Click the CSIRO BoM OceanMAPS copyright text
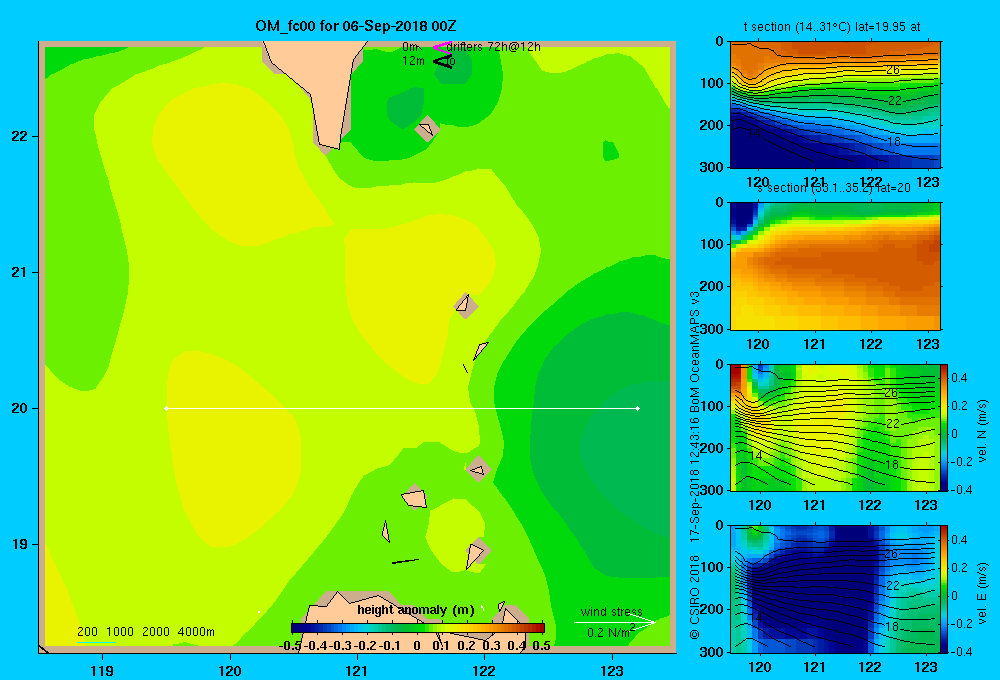 click(695, 466)
